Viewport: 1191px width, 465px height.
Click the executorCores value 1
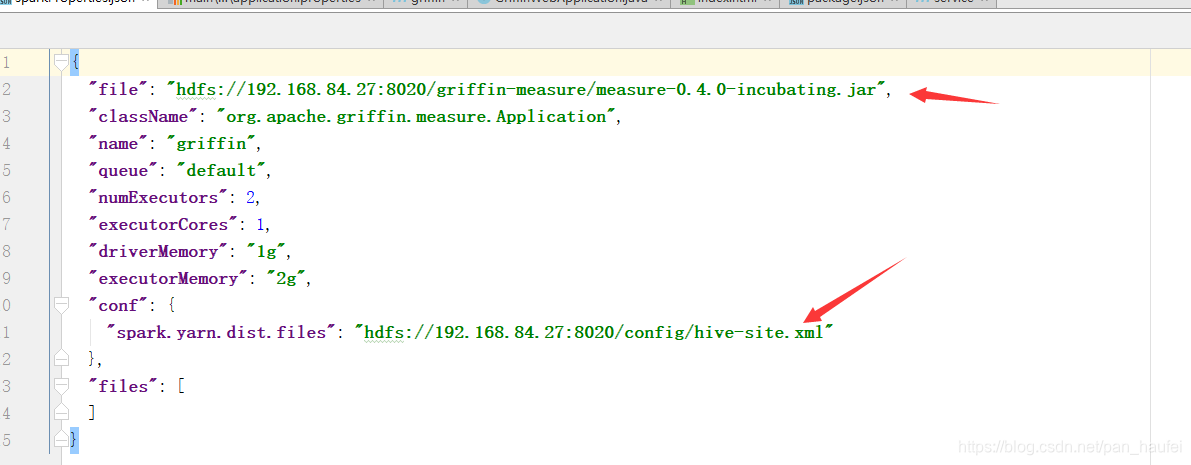coord(259,225)
